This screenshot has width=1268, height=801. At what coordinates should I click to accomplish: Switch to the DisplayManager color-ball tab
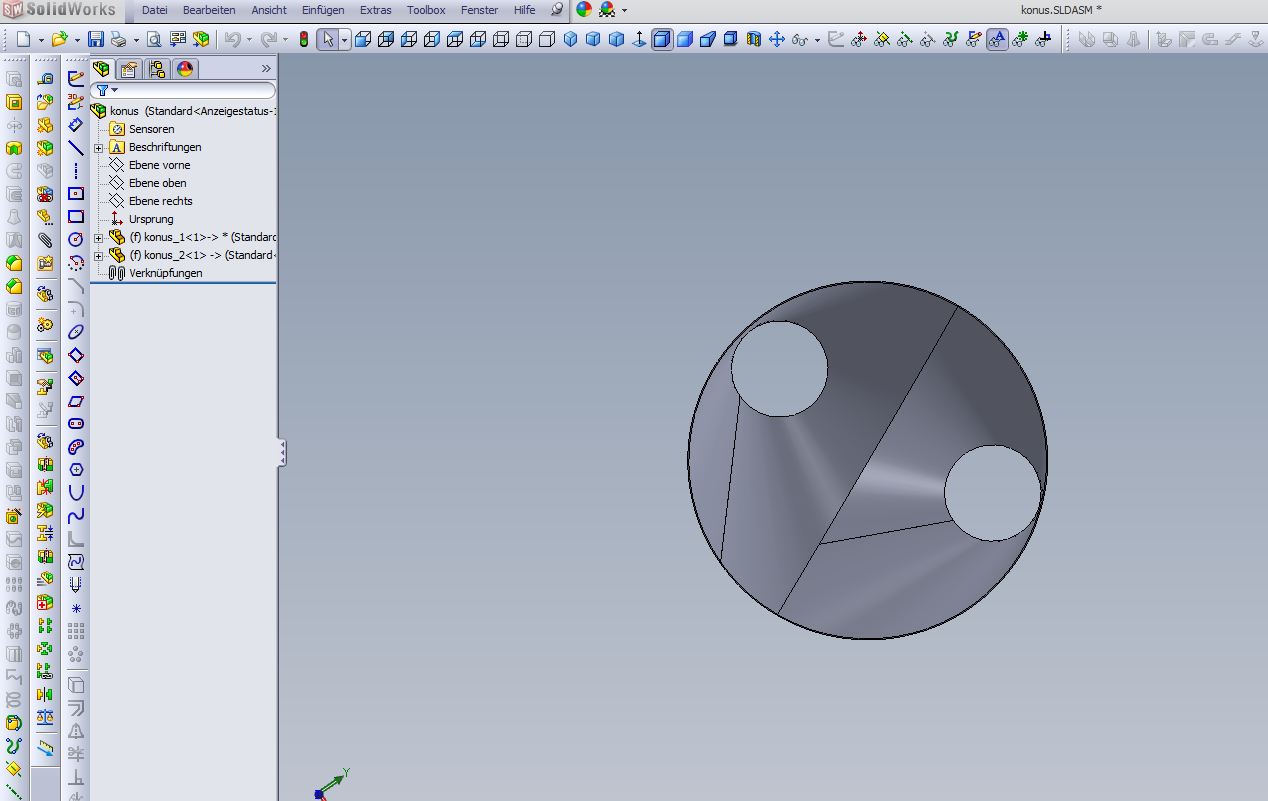click(x=185, y=69)
